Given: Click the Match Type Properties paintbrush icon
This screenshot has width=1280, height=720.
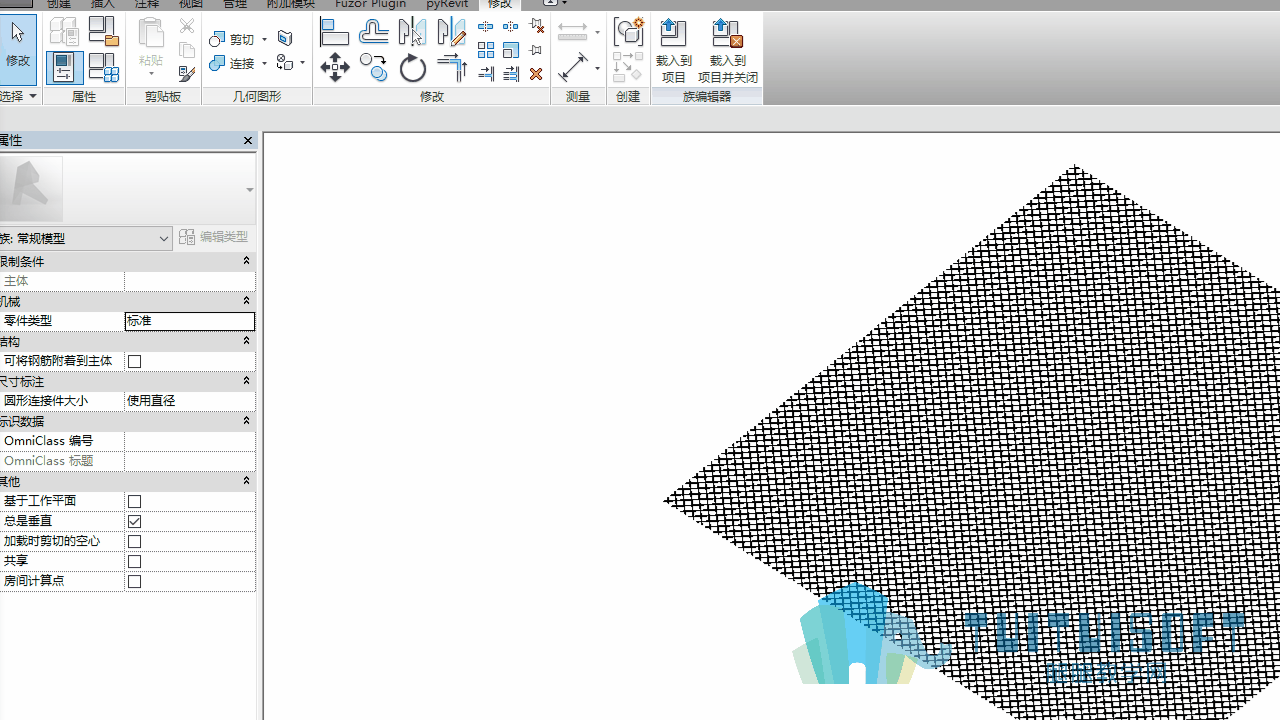Looking at the screenshot, I should [186, 73].
